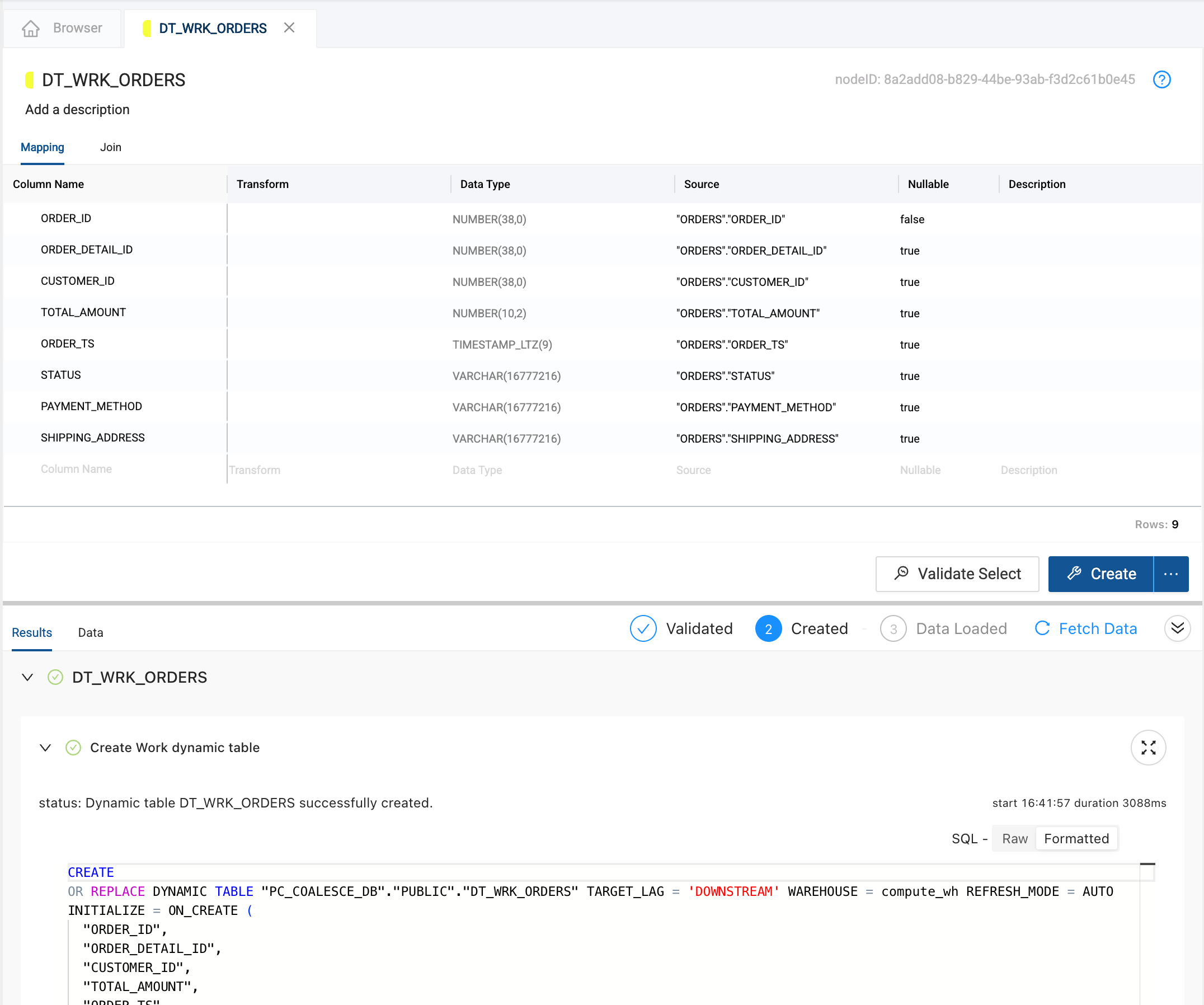Open the help question mark icon
Image resolution: width=1204 pixels, height=1005 pixels.
coord(1161,79)
